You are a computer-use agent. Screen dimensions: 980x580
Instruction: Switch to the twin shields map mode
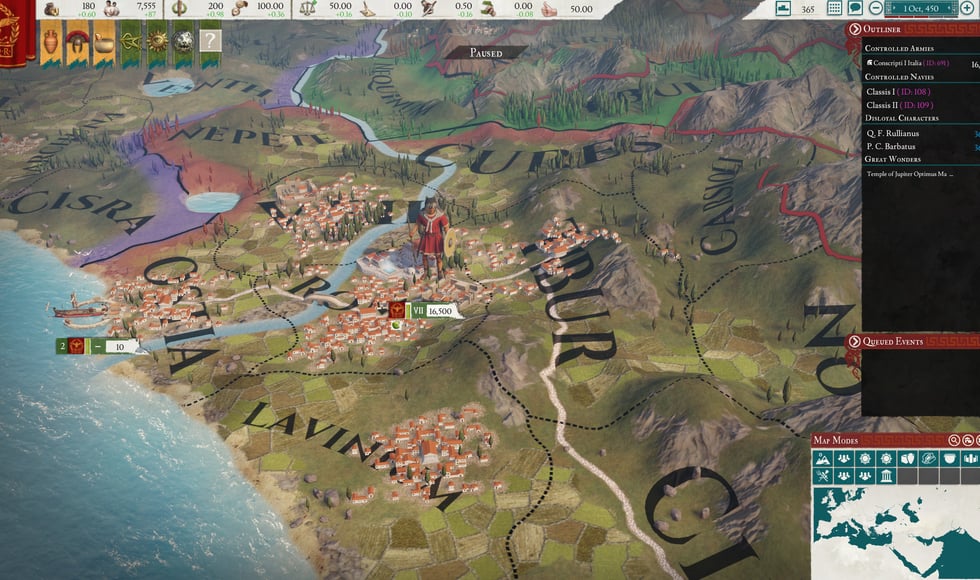click(907, 459)
